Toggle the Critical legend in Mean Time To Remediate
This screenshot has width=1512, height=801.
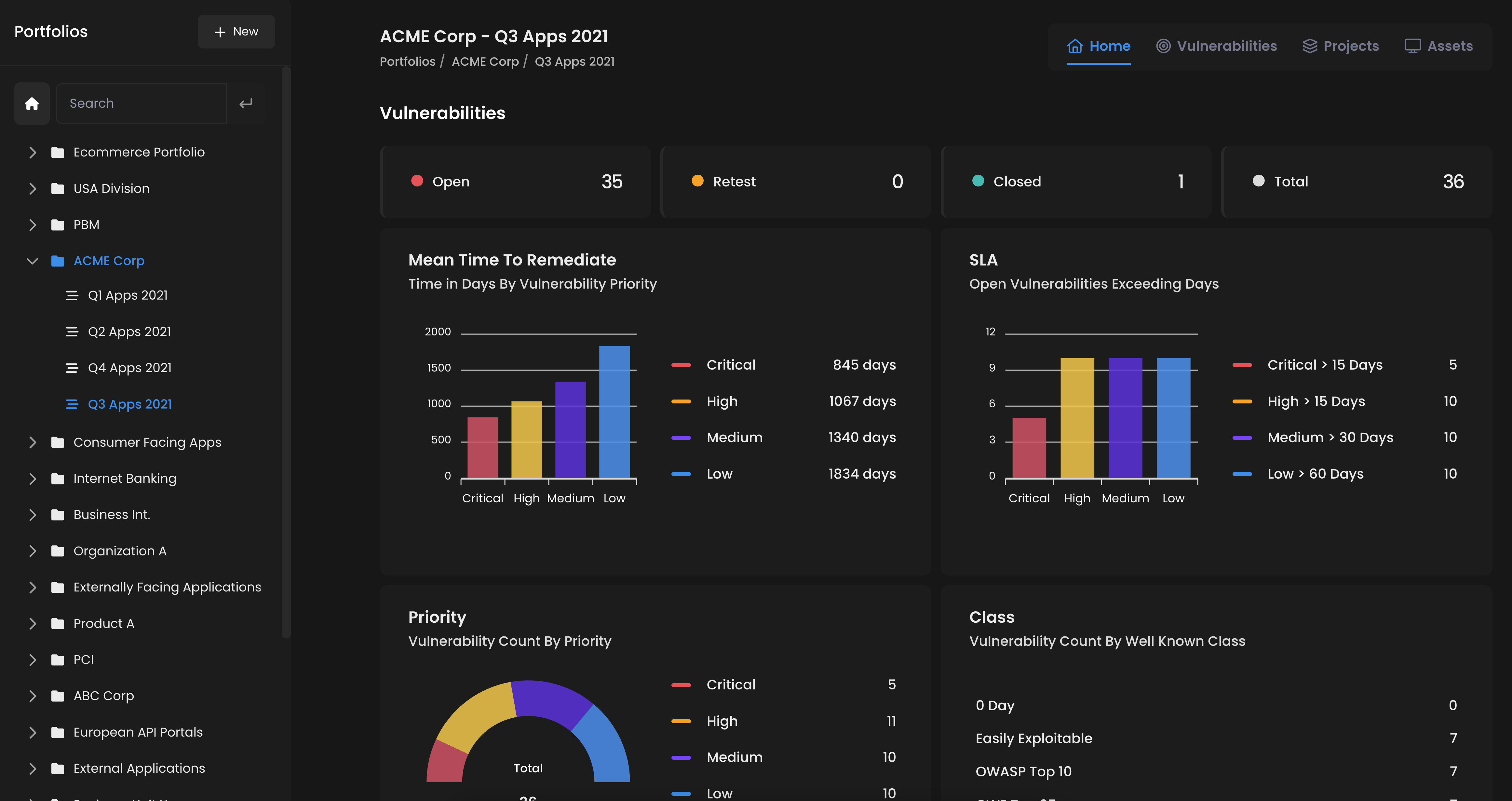click(x=730, y=365)
